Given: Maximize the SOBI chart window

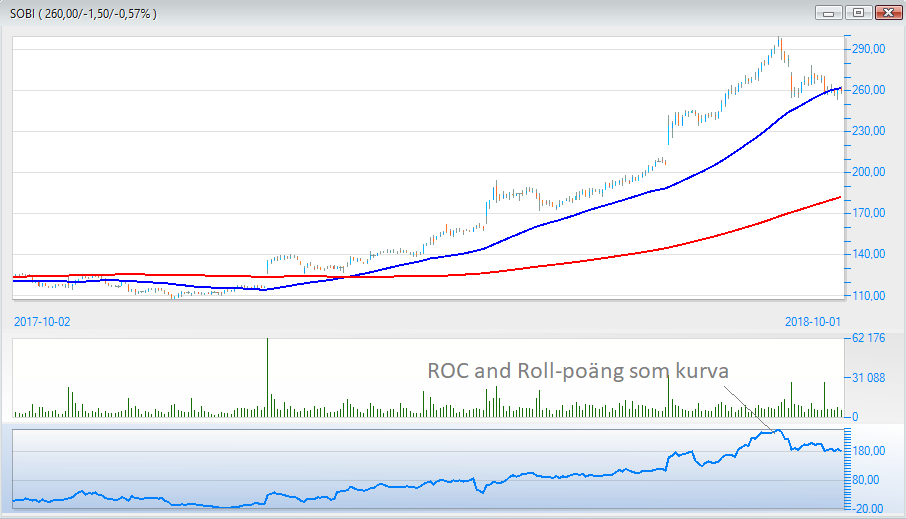Looking at the screenshot, I should (x=859, y=13).
